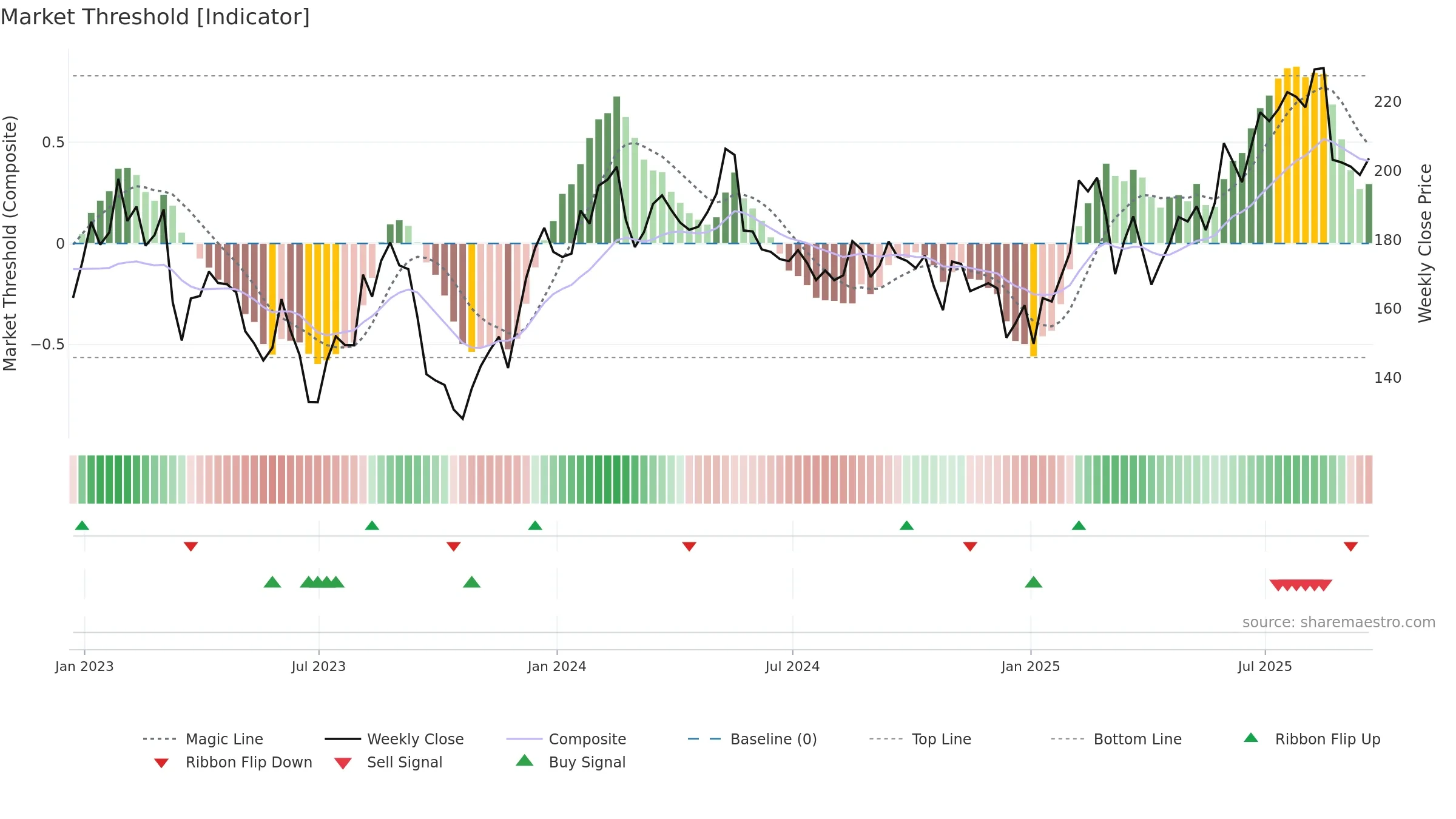This screenshot has width=1456, height=819.
Task: Click the Jul 2023 x-axis label
Action: point(318,666)
